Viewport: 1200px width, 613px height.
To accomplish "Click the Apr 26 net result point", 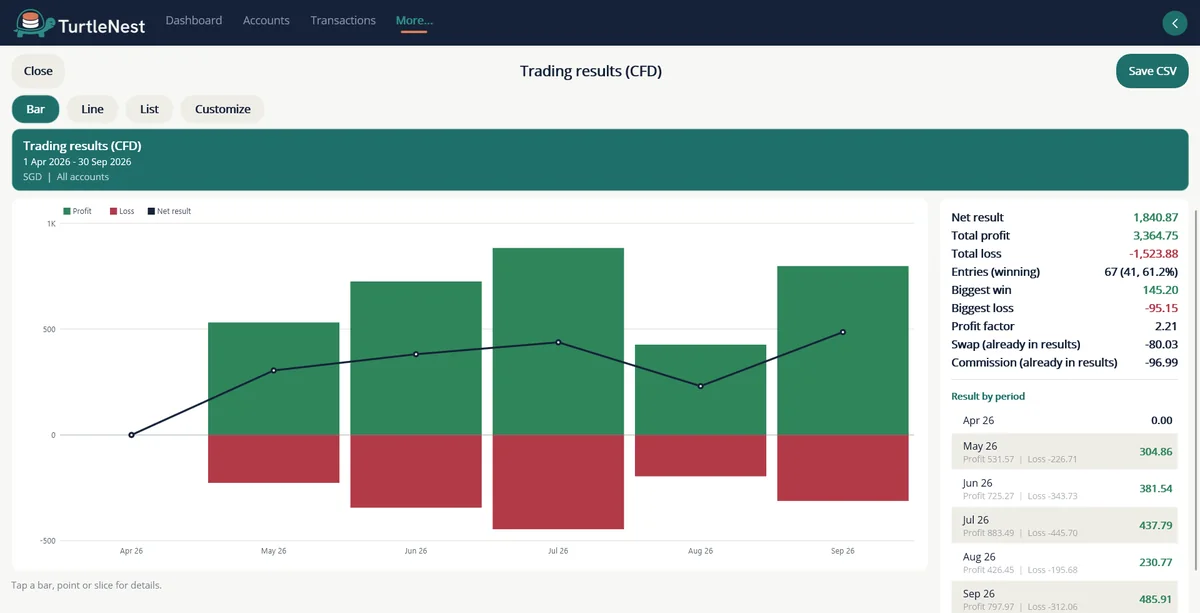I will (x=131, y=435).
